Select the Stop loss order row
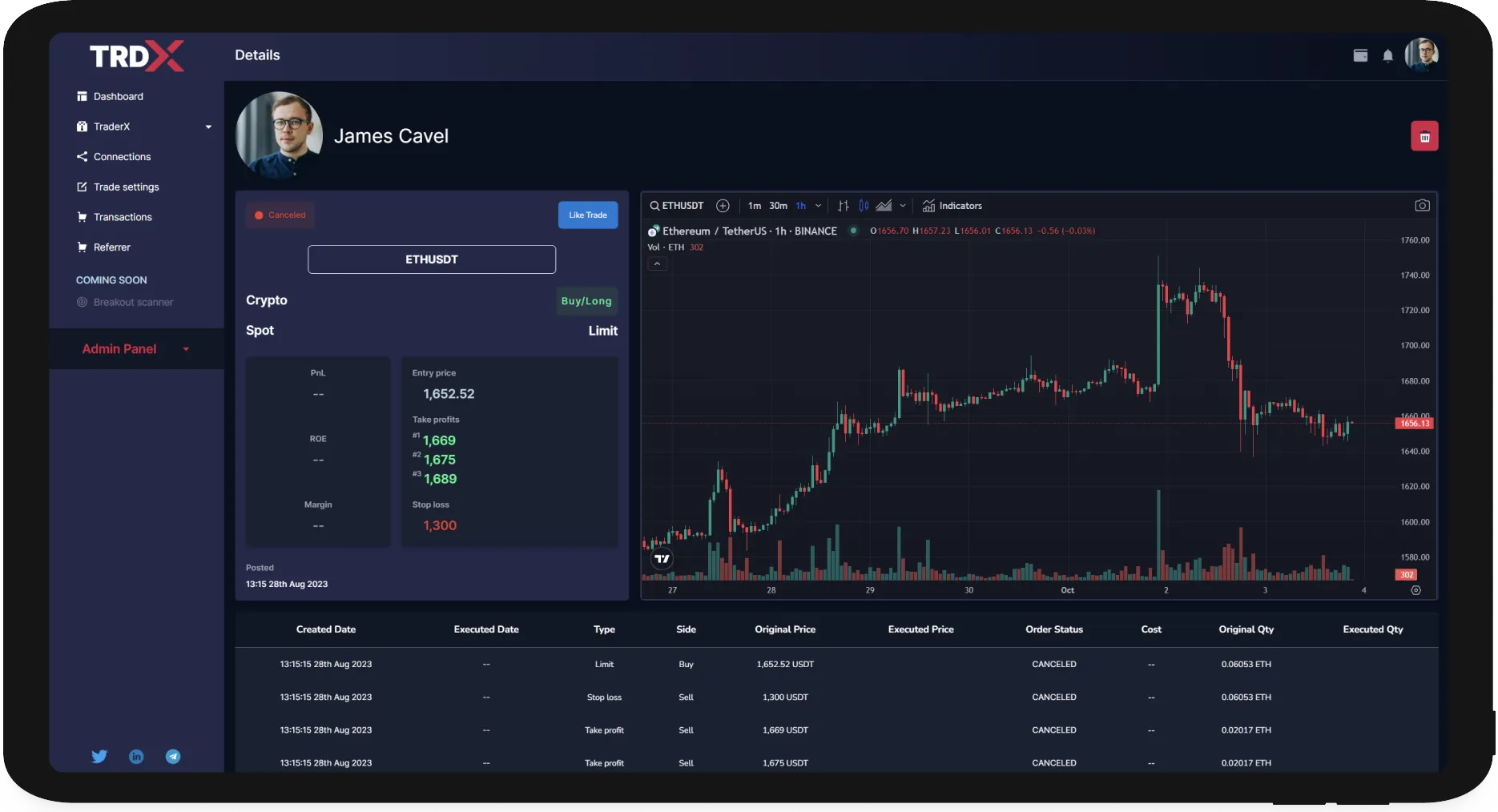 point(836,697)
